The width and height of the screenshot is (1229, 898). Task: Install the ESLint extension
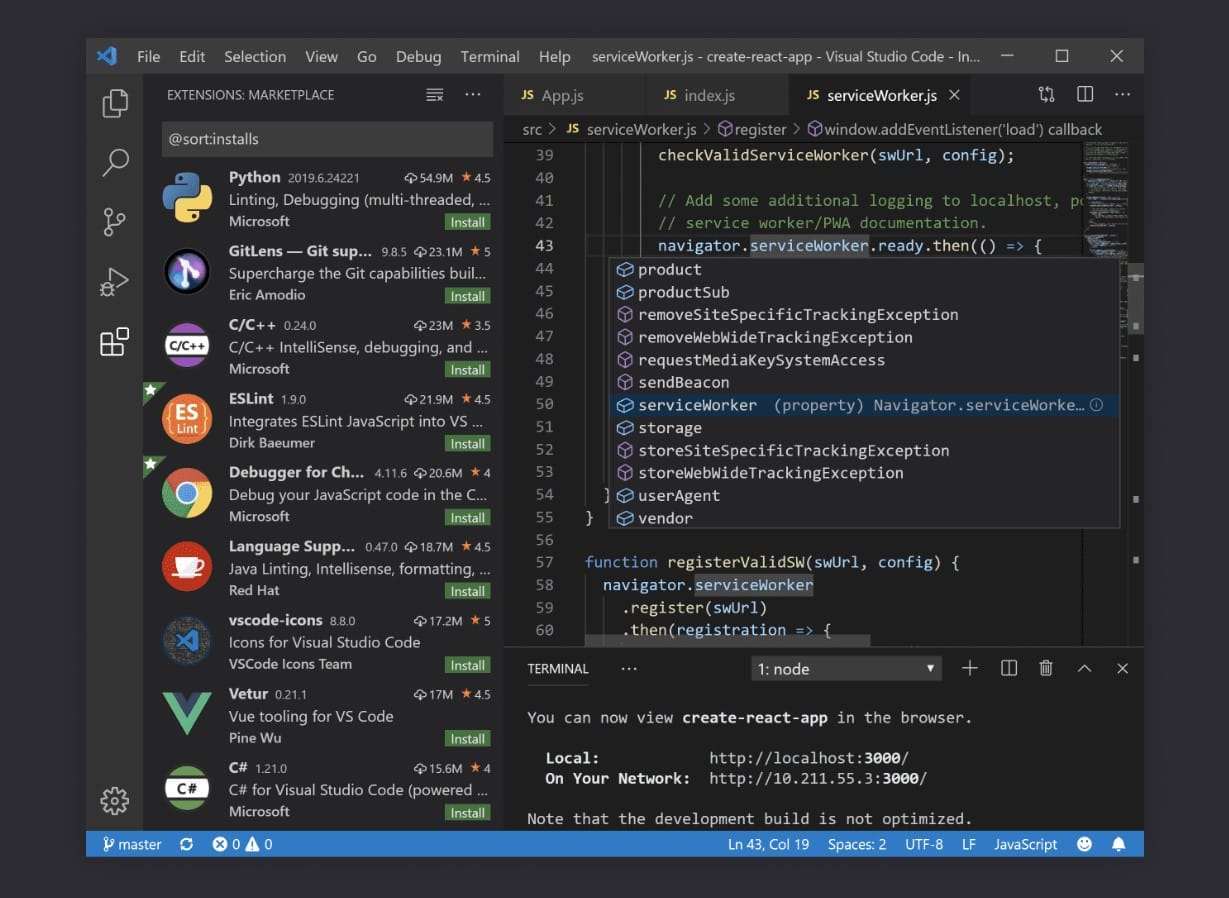click(467, 444)
